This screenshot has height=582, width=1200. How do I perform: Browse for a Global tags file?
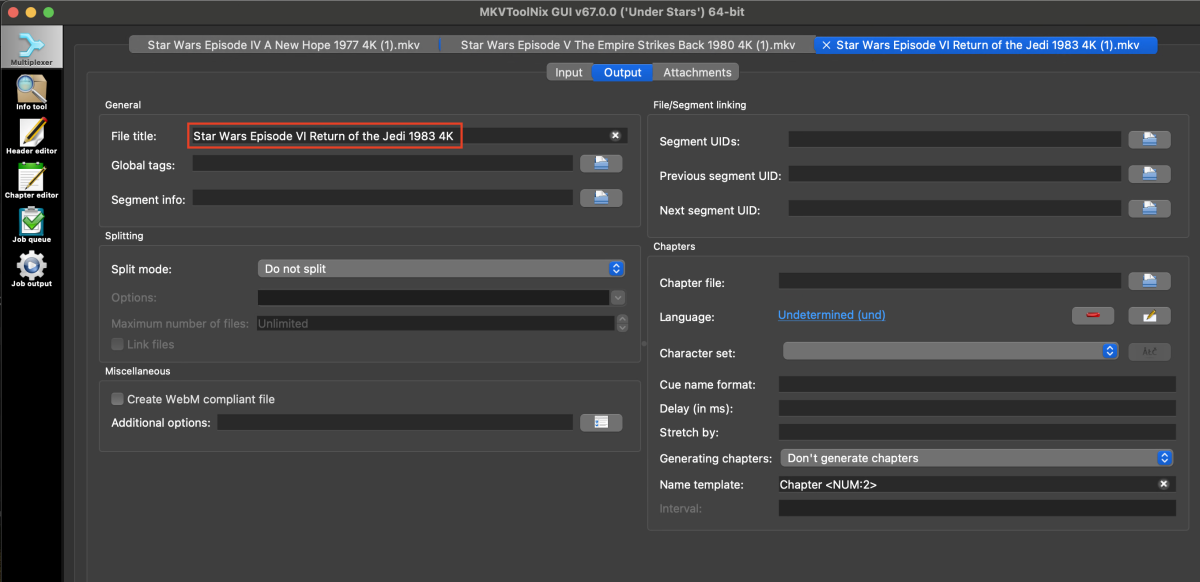(601, 163)
